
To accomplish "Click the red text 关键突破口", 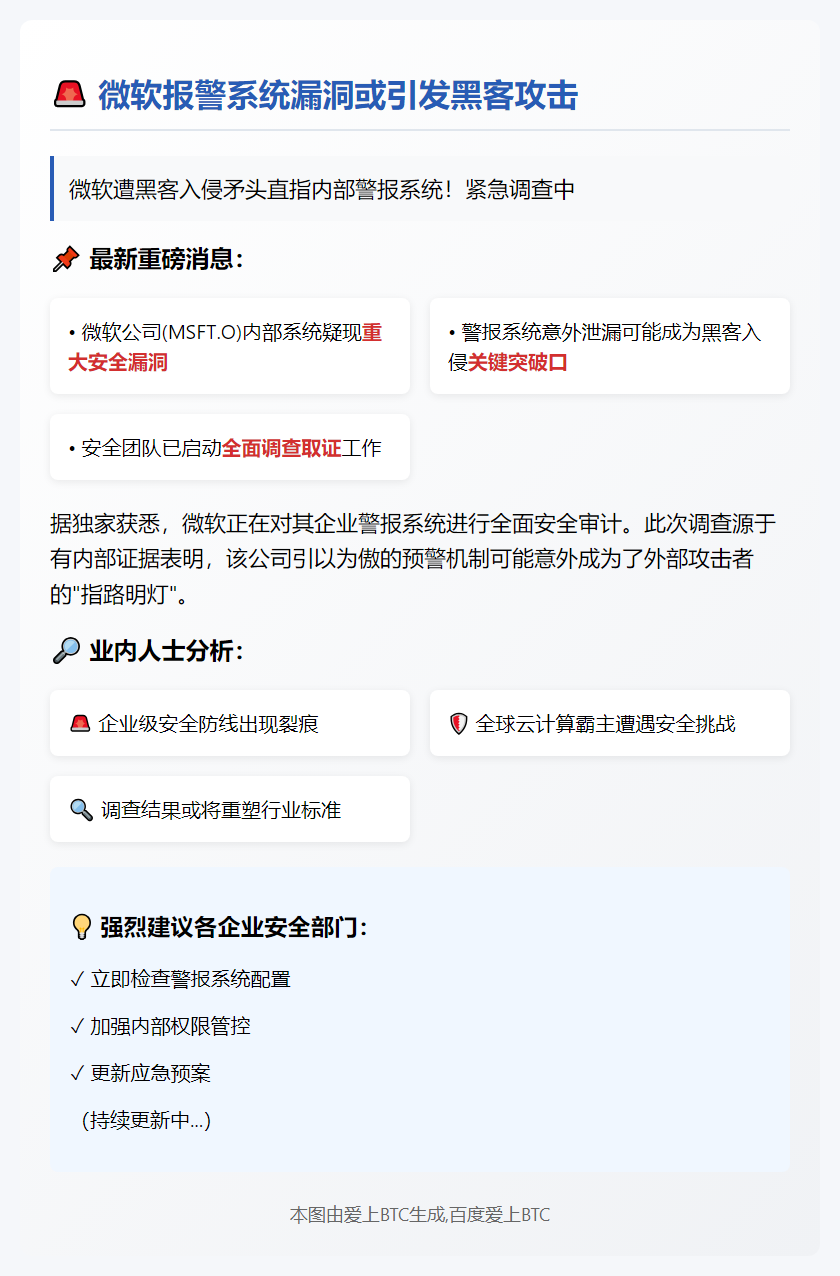I will click(518, 362).
